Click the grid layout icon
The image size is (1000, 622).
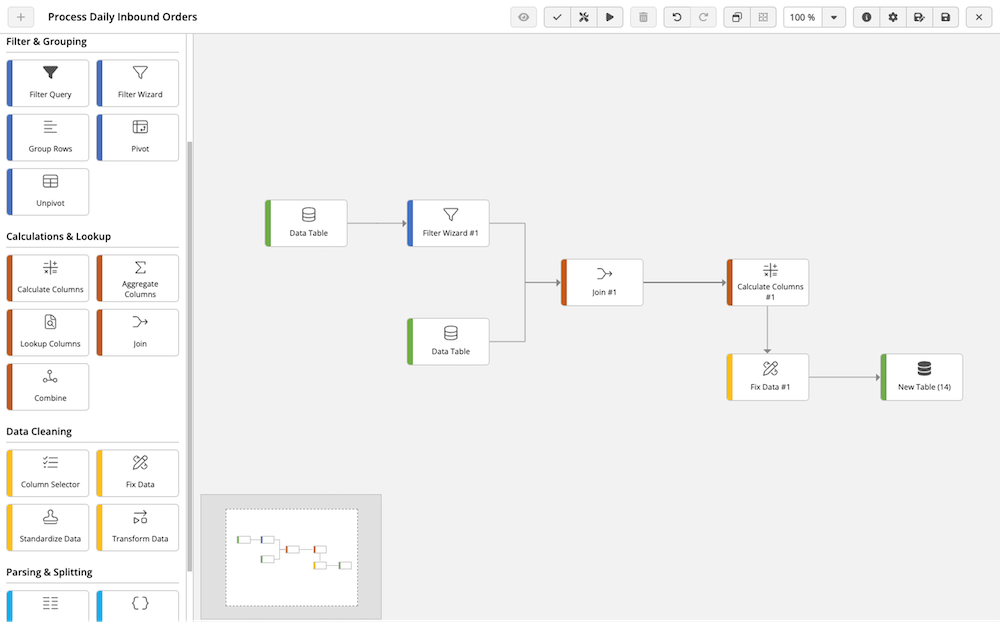[763, 17]
